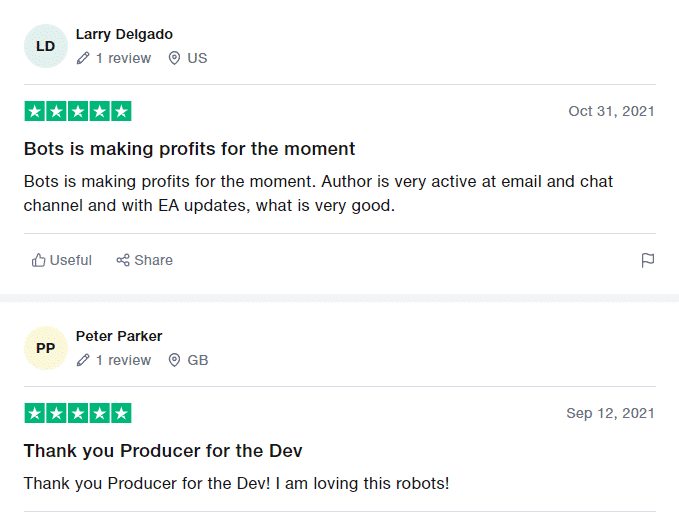Mark Larry's review as Useful
The height and width of the screenshot is (512, 679).
61,260
